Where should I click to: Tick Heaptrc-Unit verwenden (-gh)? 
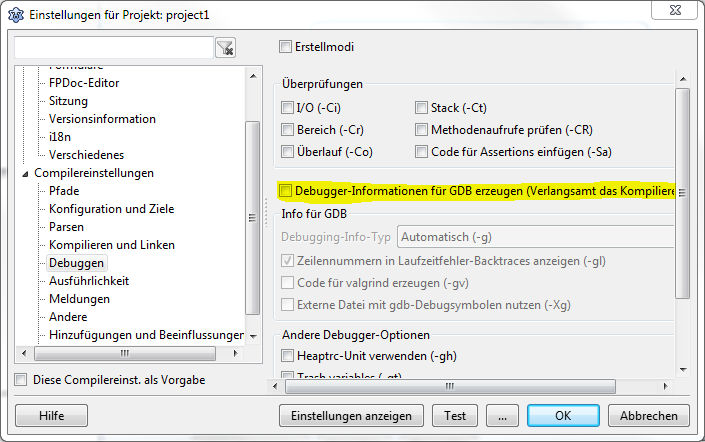click(288, 356)
